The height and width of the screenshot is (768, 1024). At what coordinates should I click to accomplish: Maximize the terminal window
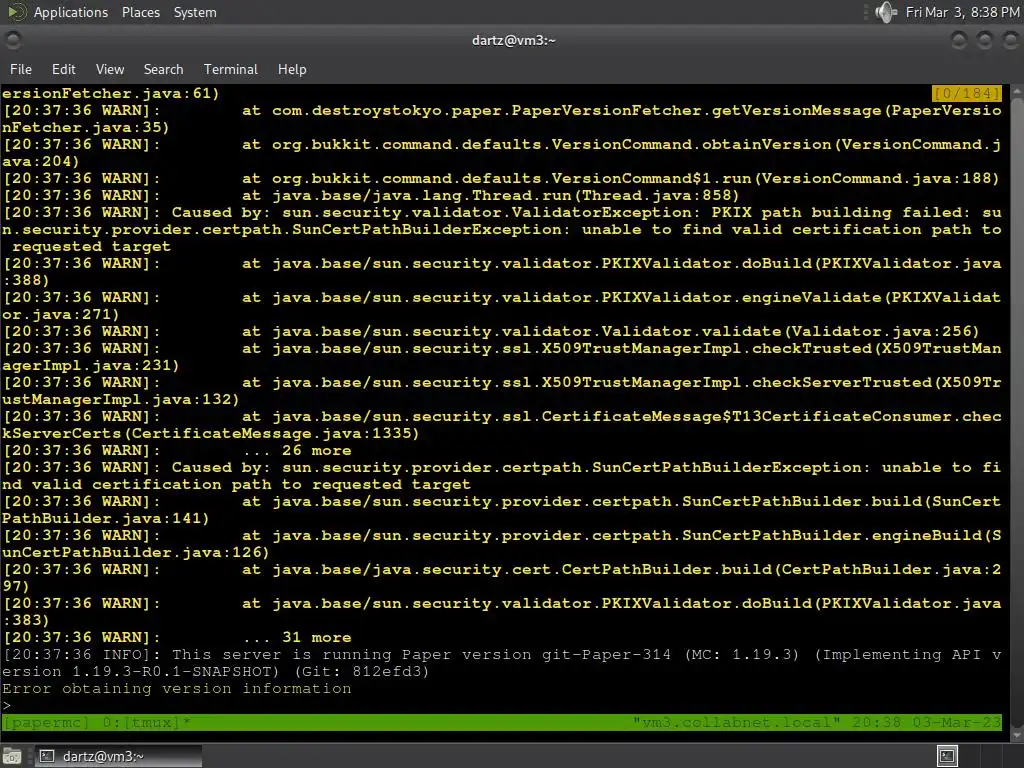coord(984,40)
